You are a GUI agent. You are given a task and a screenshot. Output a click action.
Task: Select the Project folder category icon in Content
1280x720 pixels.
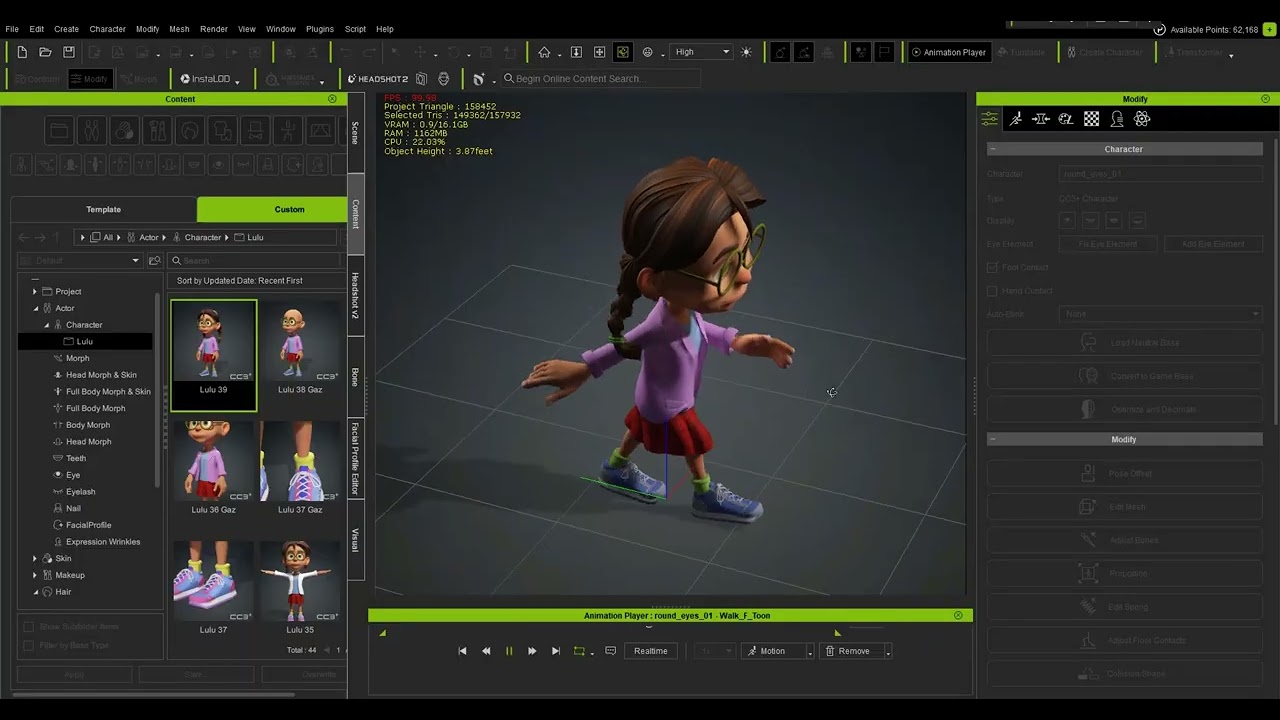pyautogui.click(x=59, y=131)
